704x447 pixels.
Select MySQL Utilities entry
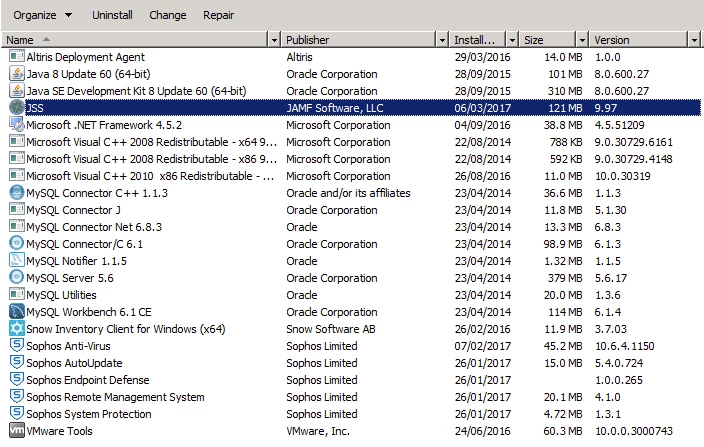62,295
